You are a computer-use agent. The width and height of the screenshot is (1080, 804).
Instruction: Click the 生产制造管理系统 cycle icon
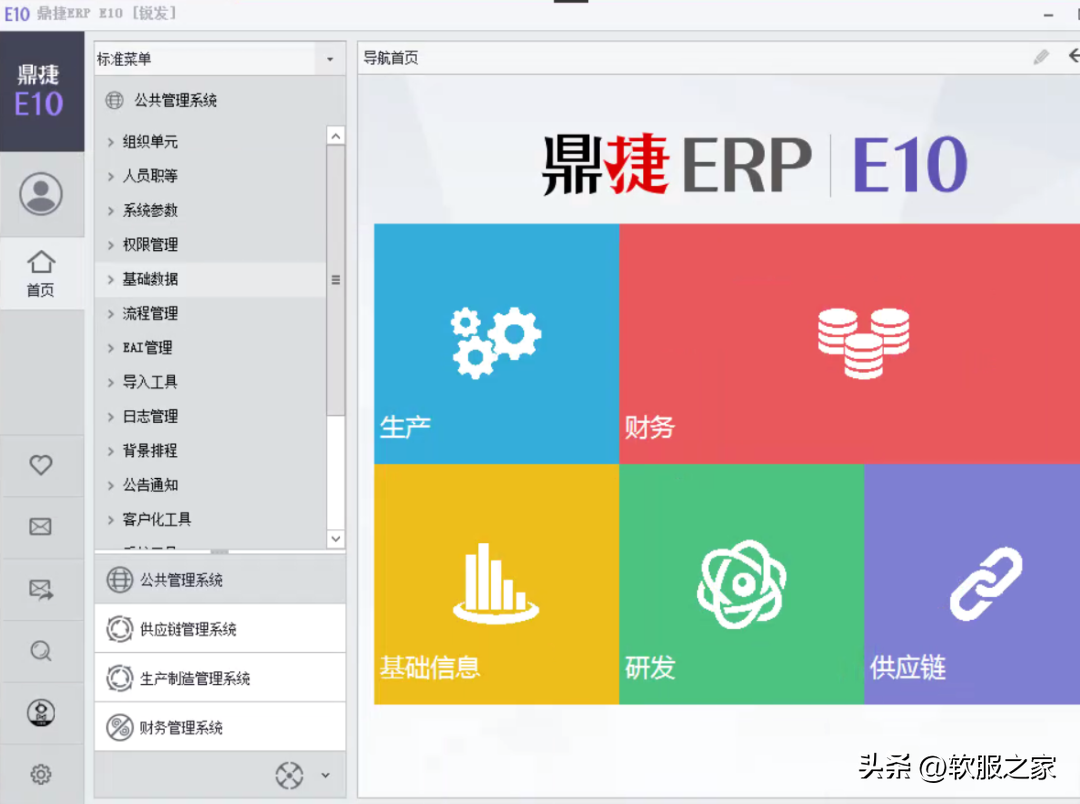click(x=119, y=678)
